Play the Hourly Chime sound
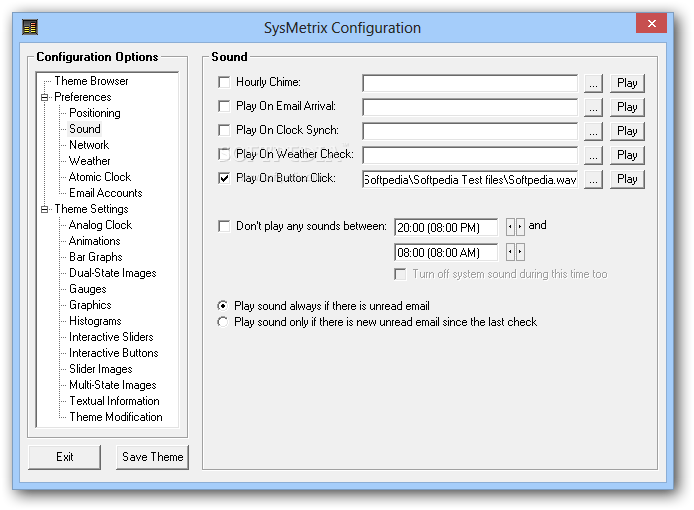Viewport: 694px width, 510px height. click(x=627, y=83)
